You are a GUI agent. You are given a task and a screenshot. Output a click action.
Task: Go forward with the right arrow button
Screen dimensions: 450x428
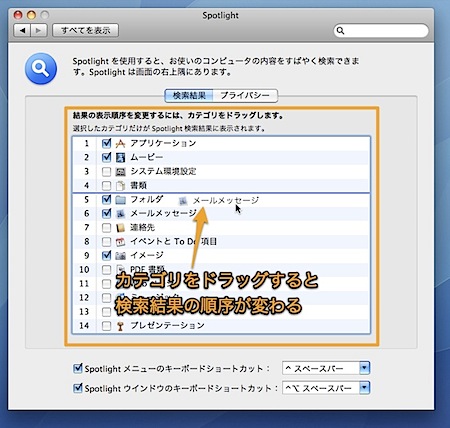coord(39,31)
